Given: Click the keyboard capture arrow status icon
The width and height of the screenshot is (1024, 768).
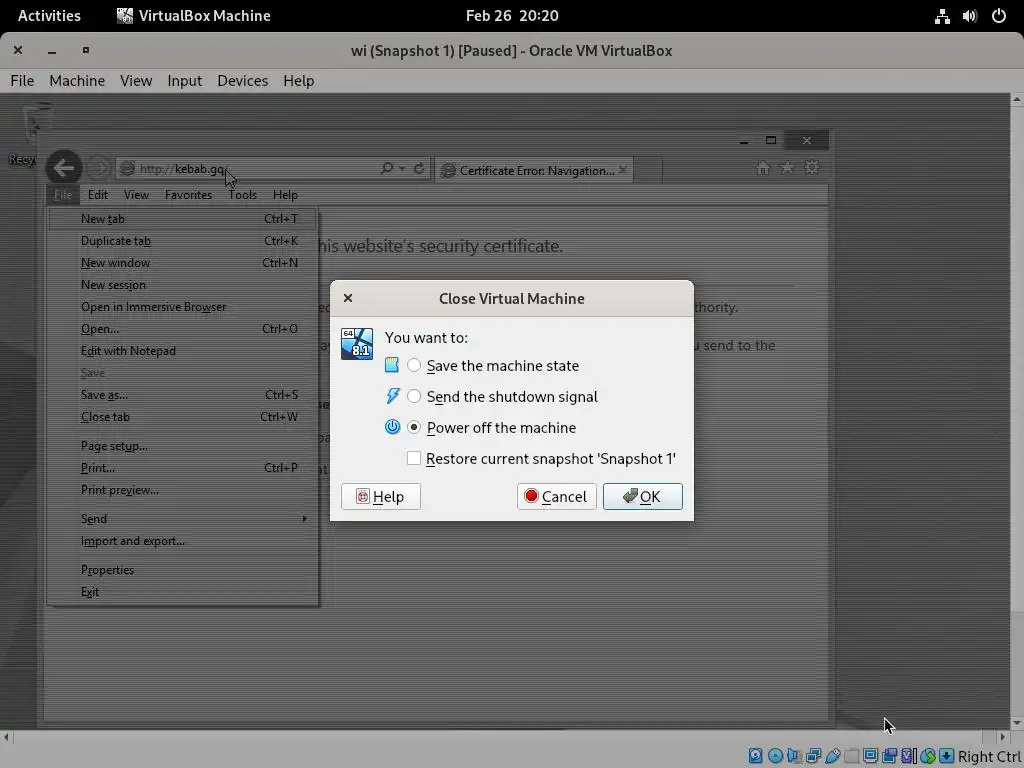Looking at the screenshot, I should [946, 756].
